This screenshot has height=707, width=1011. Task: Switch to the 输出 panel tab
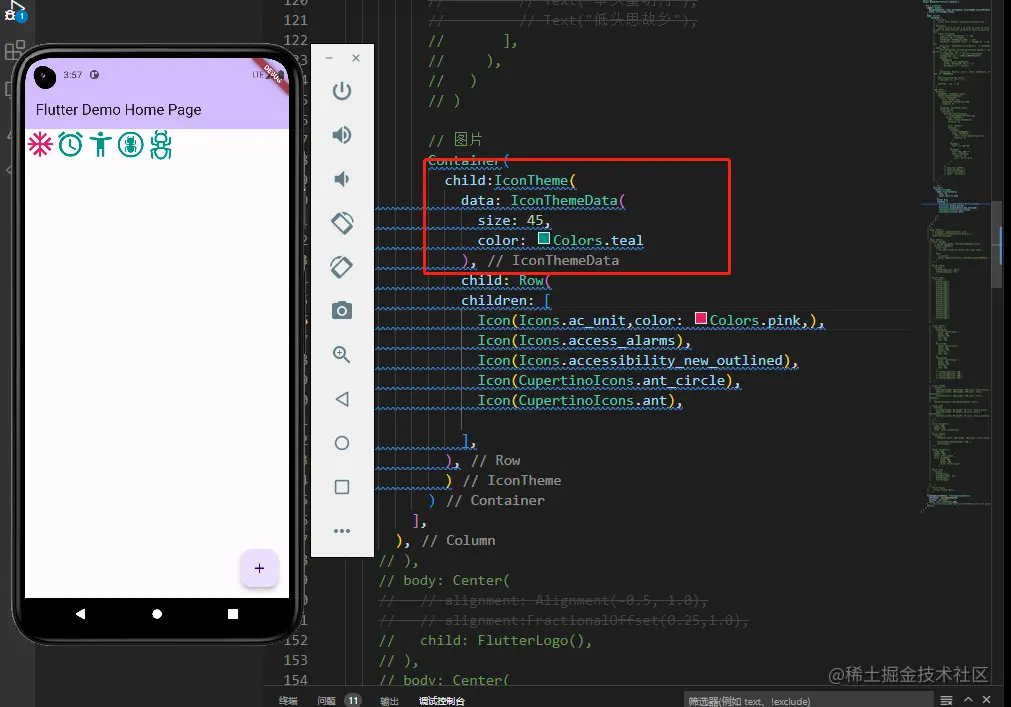tap(389, 701)
